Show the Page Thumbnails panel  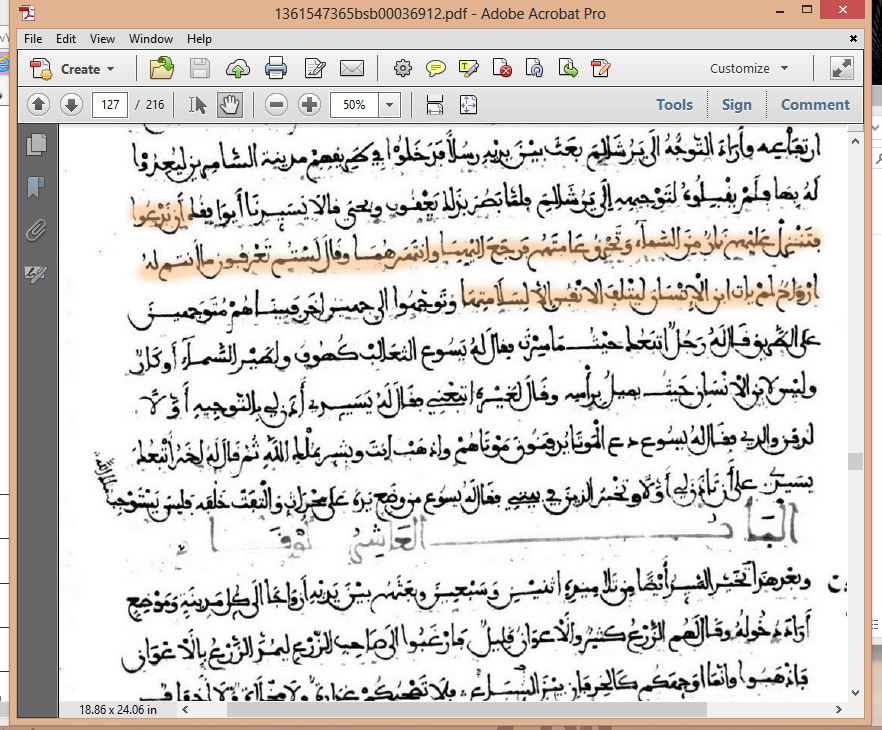(x=36, y=144)
